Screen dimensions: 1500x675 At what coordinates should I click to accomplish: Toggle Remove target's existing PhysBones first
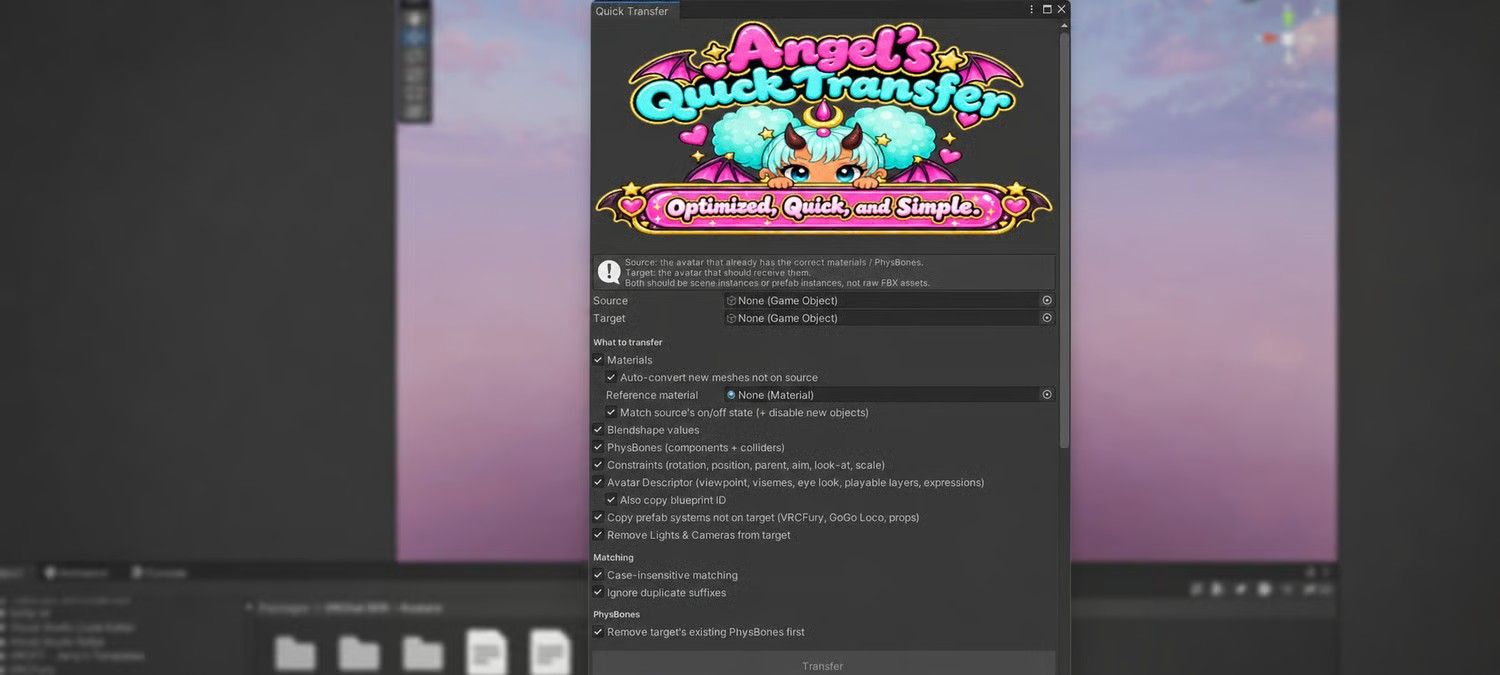[x=598, y=632]
